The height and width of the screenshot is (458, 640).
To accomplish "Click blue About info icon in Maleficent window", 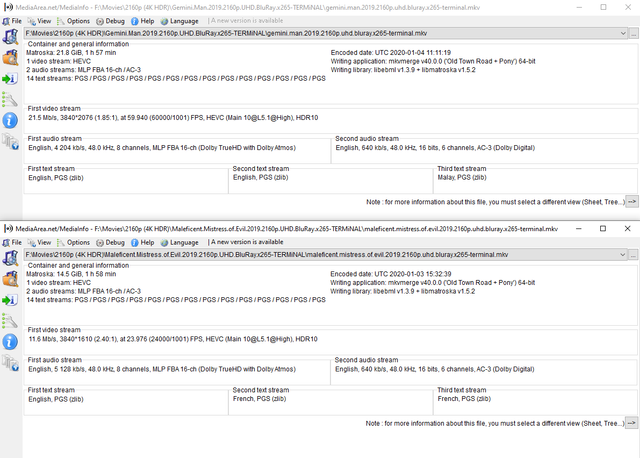I will click(10, 342).
